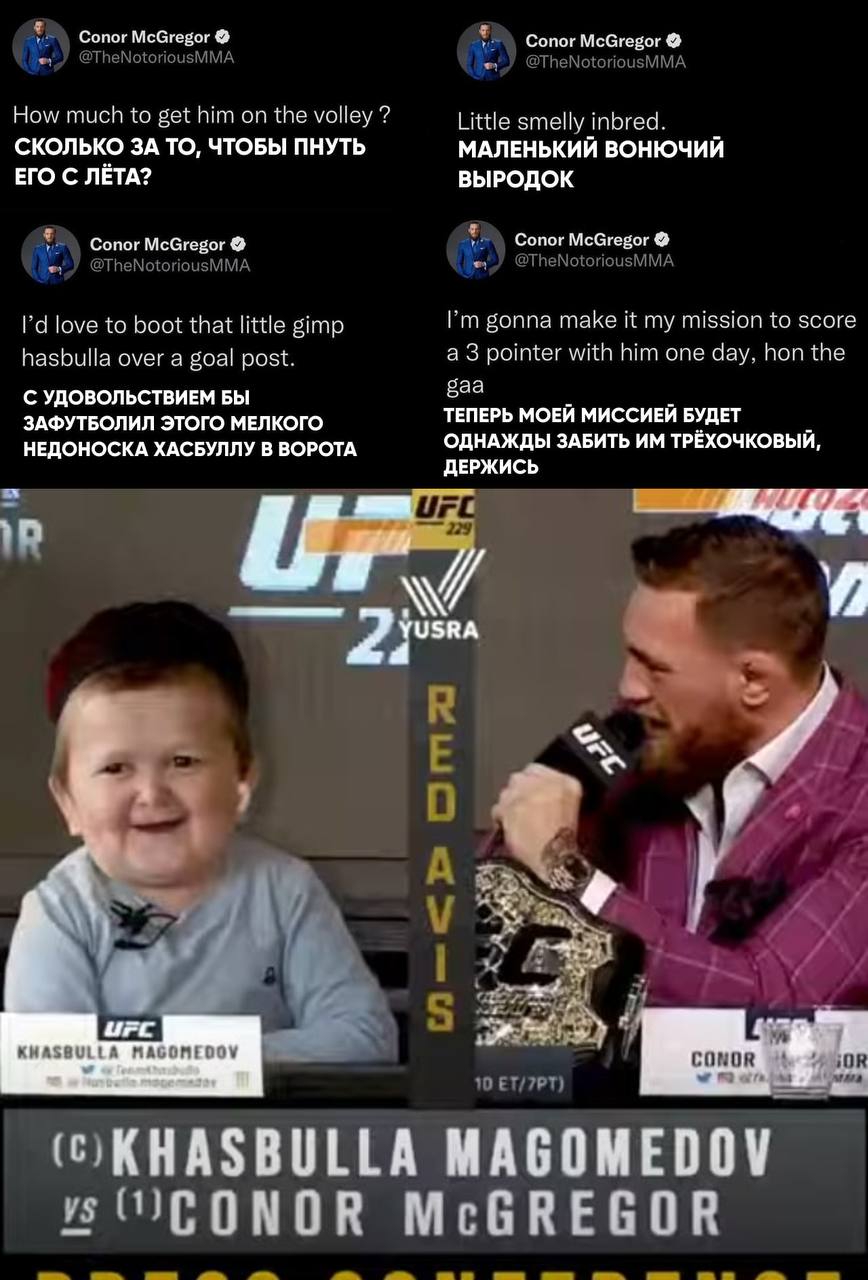Open @TheNotoriousMMA handle above the 'volley' tweet
Screen dimensions: 868x1280
[157, 57]
